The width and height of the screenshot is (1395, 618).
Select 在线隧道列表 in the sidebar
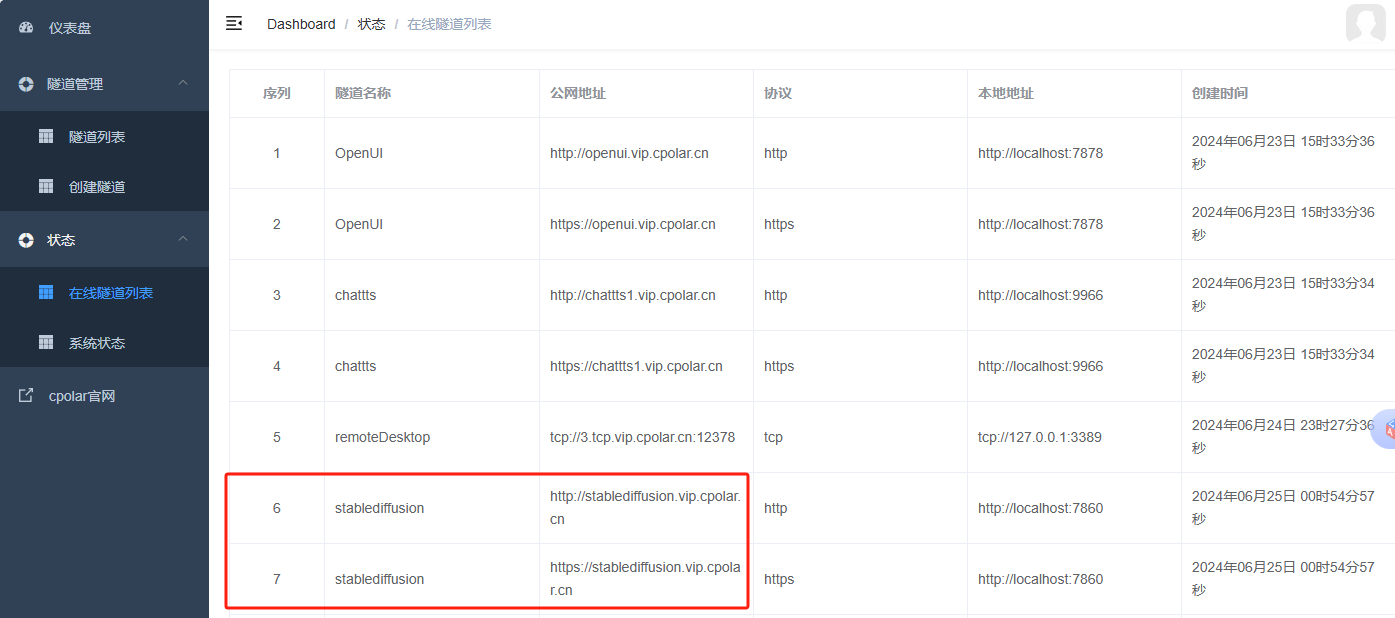tap(104, 292)
